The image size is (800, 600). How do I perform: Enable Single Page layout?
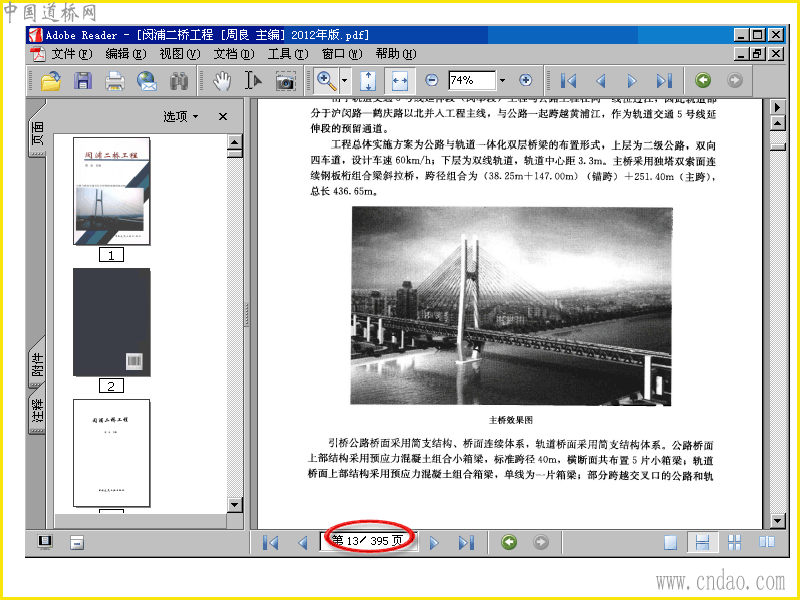coord(670,542)
